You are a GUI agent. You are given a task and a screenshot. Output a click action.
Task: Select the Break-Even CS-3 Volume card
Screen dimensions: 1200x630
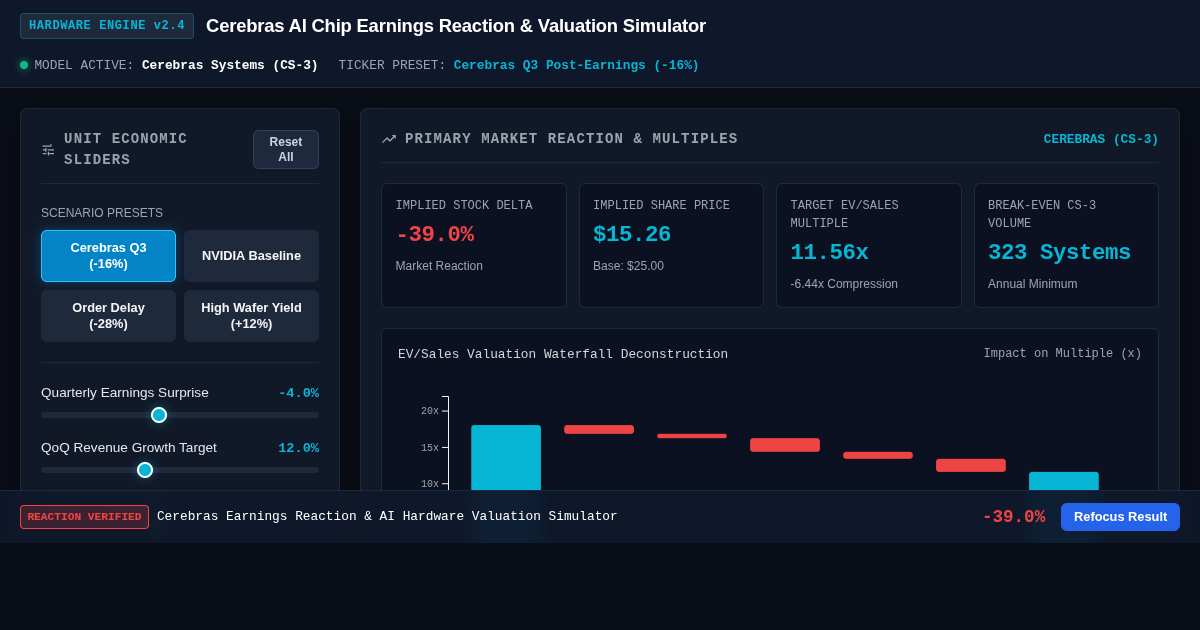(x=1066, y=245)
